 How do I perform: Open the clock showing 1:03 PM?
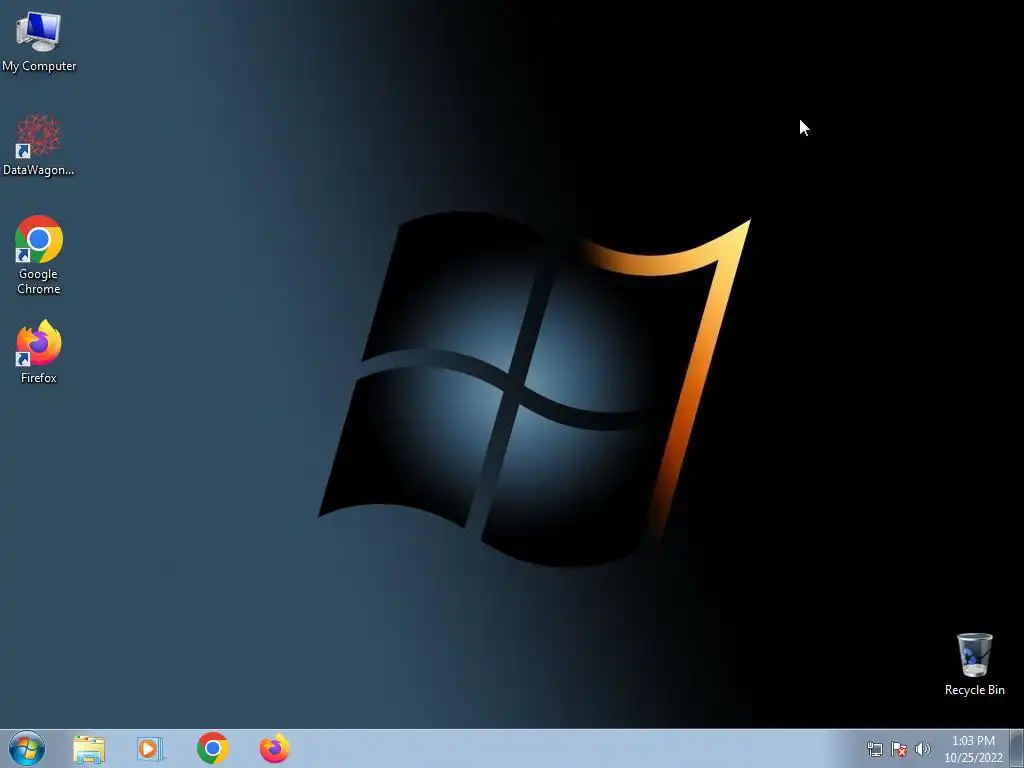click(x=973, y=749)
